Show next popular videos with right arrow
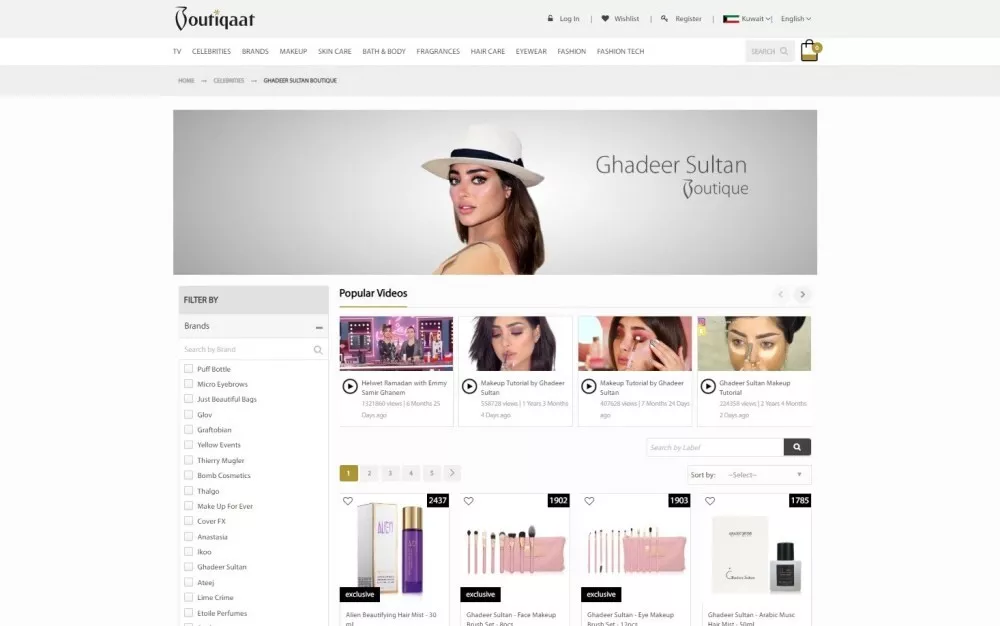This screenshot has height=626, width=1000. [x=802, y=294]
